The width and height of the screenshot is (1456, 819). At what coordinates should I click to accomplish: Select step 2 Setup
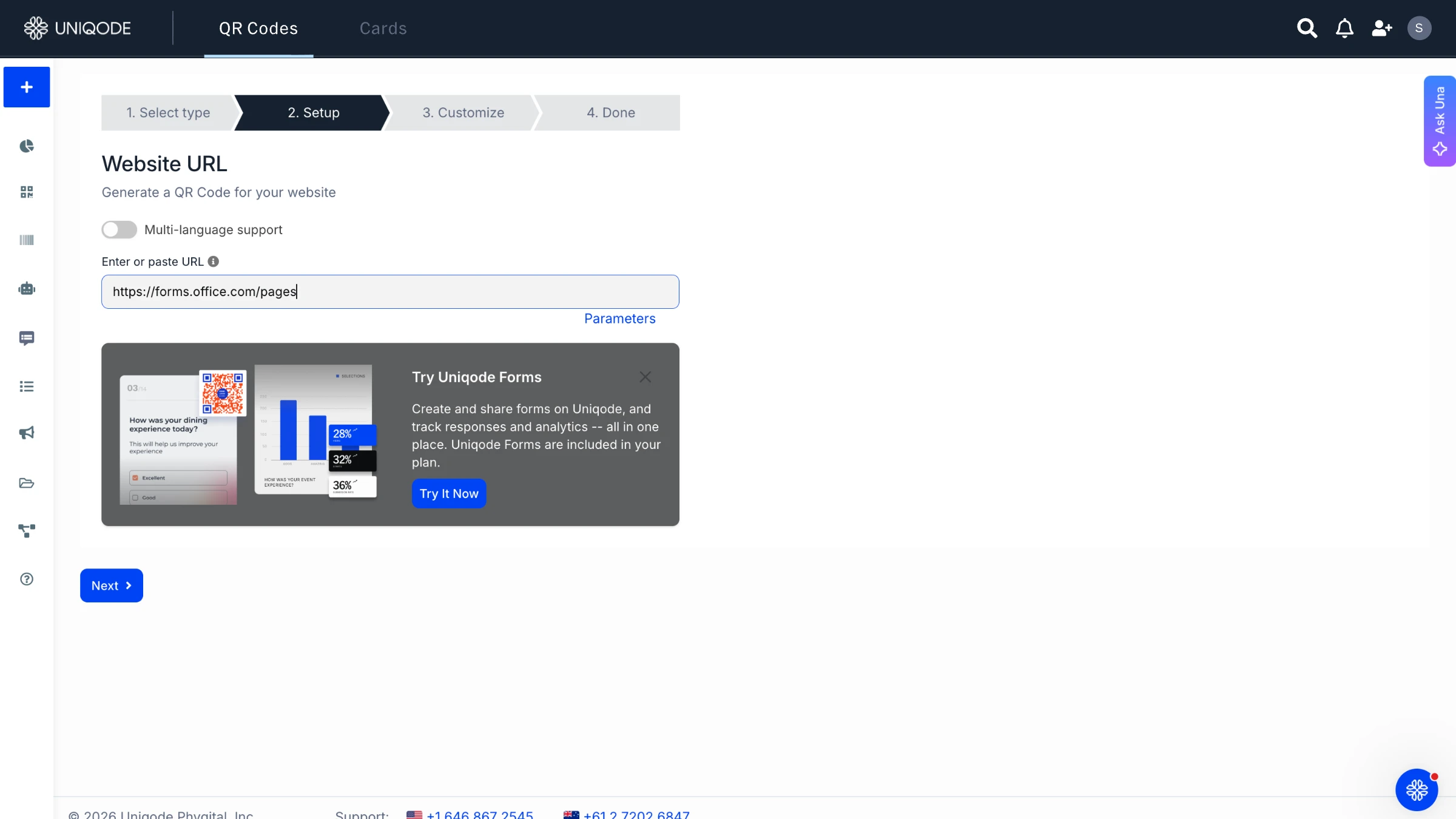[x=313, y=113]
